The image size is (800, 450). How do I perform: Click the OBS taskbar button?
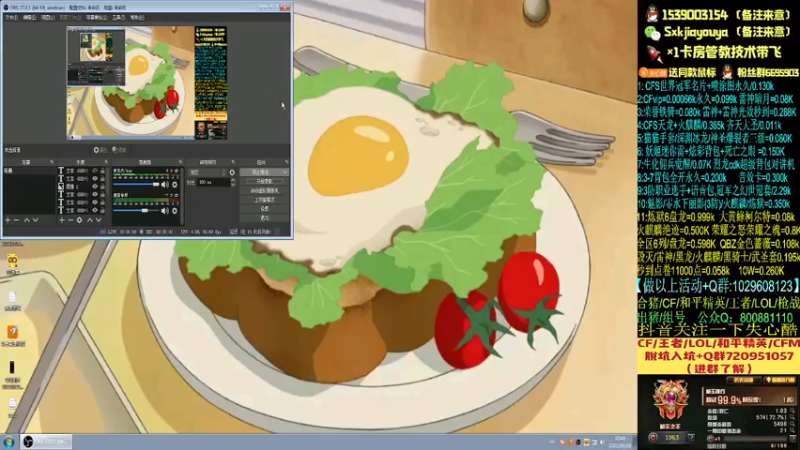click(46, 442)
